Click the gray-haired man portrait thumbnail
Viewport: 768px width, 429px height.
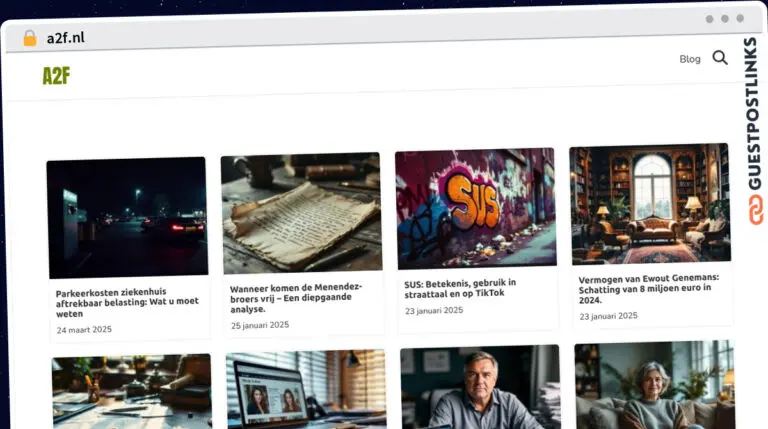click(x=480, y=387)
